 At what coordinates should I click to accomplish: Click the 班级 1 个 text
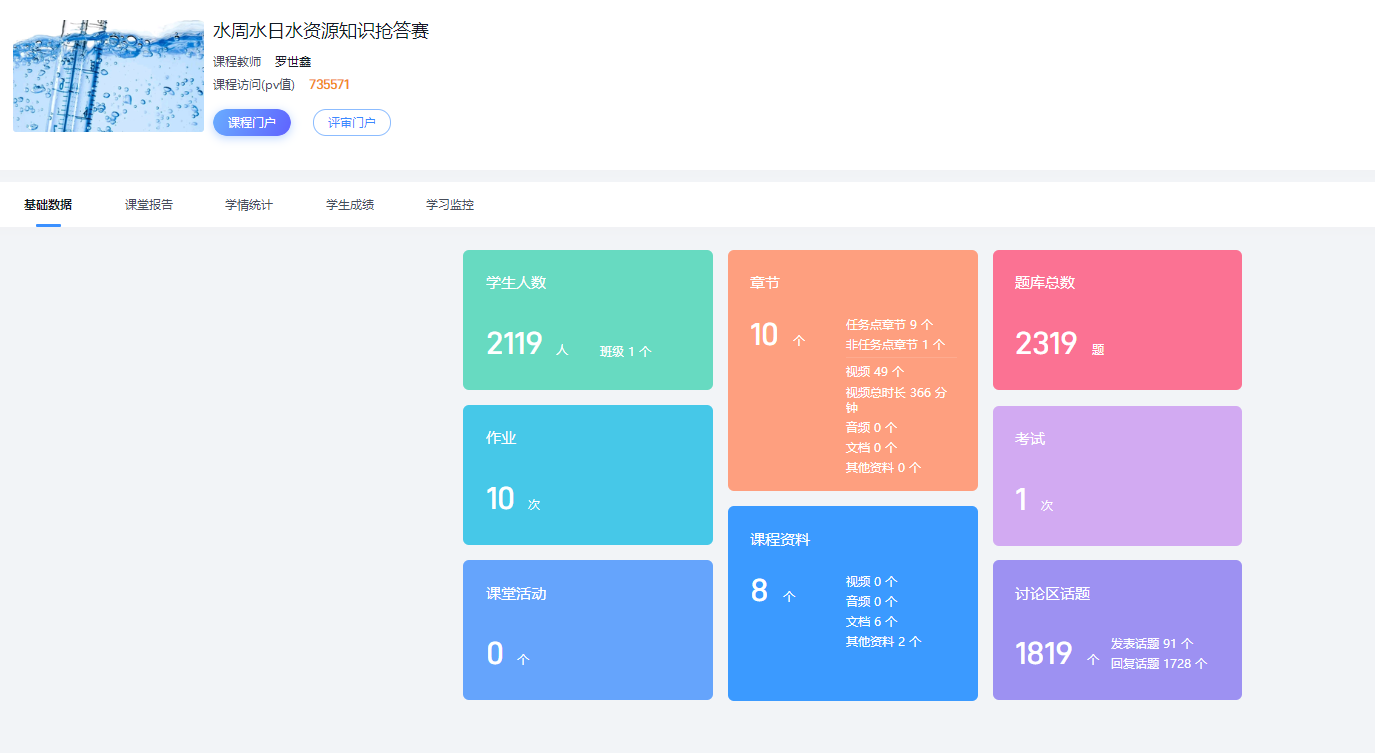point(625,352)
